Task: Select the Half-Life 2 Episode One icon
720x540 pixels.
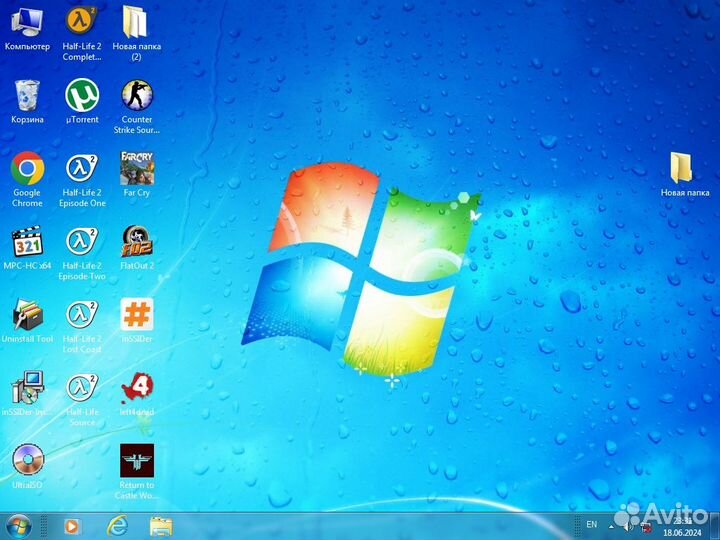Action: 82,168
